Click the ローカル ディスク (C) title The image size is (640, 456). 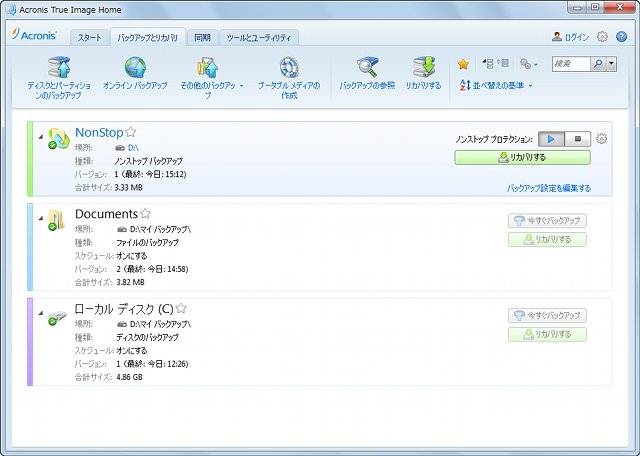coord(124,309)
